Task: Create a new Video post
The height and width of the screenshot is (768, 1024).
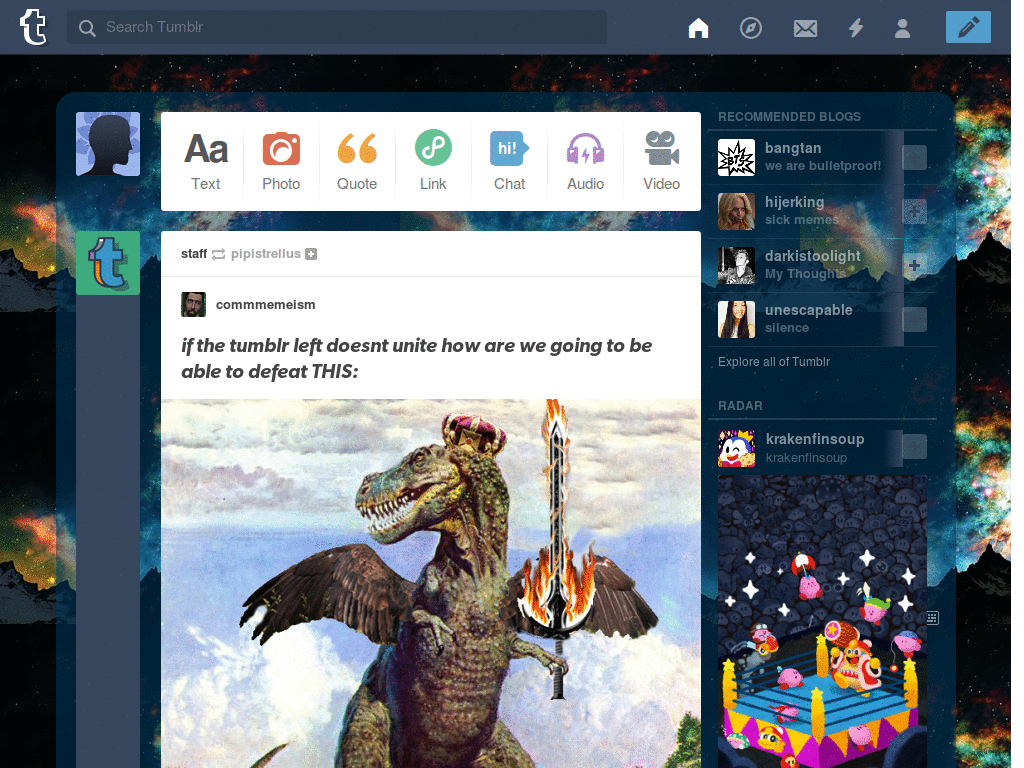Action: tap(662, 161)
